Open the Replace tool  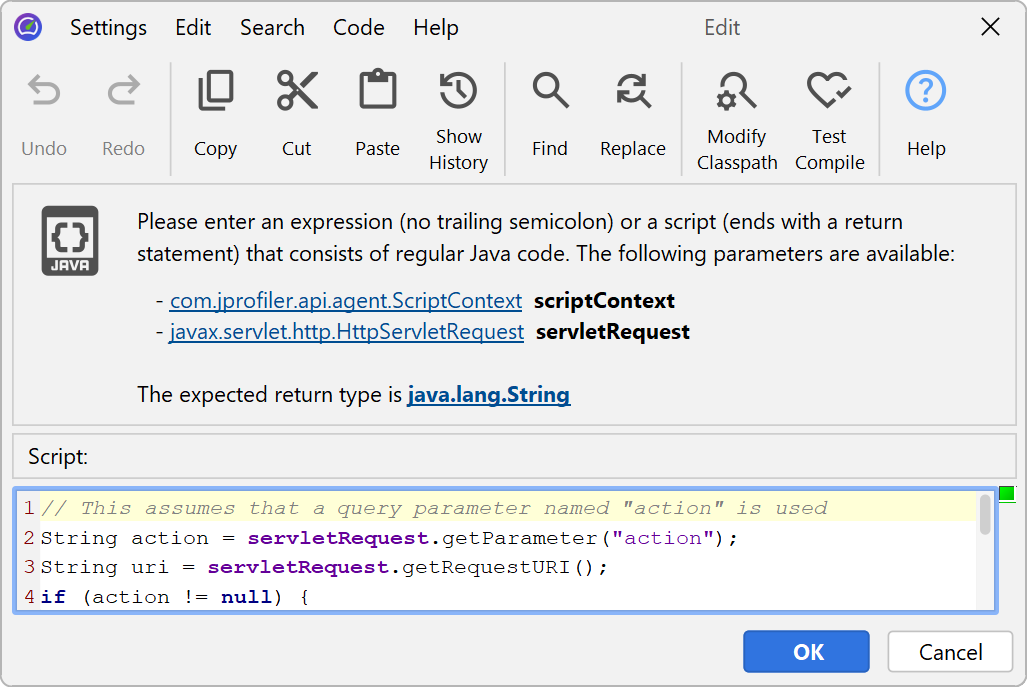(x=632, y=92)
